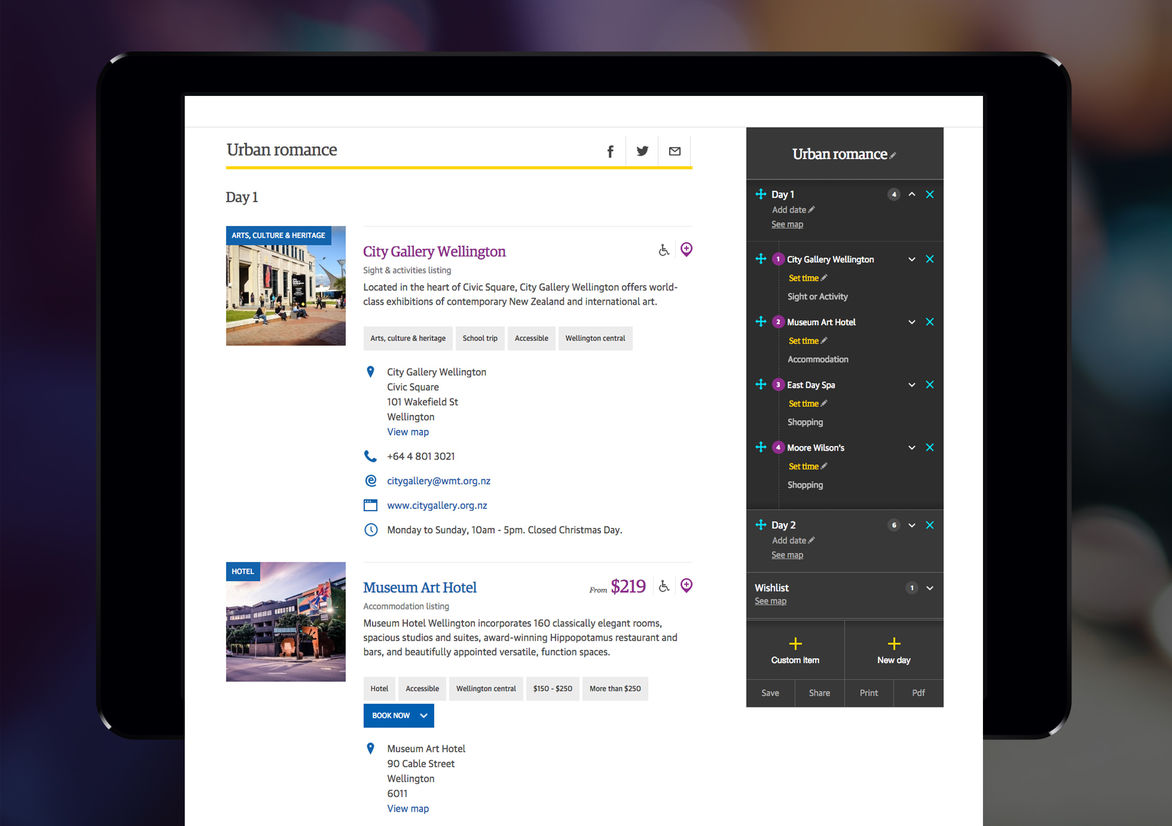Add a New day
Image resolution: width=1172 pixels, height=826 pixels.
point(894,650)
